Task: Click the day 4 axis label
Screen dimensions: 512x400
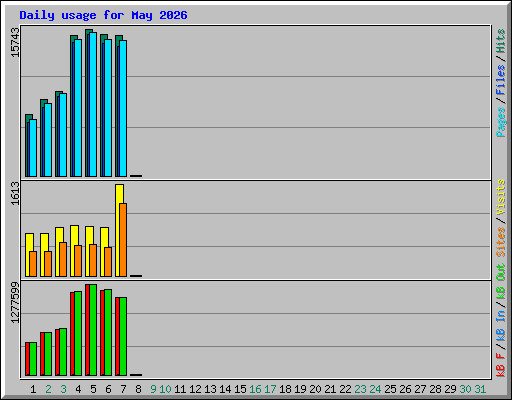Action: coord(78,389)
